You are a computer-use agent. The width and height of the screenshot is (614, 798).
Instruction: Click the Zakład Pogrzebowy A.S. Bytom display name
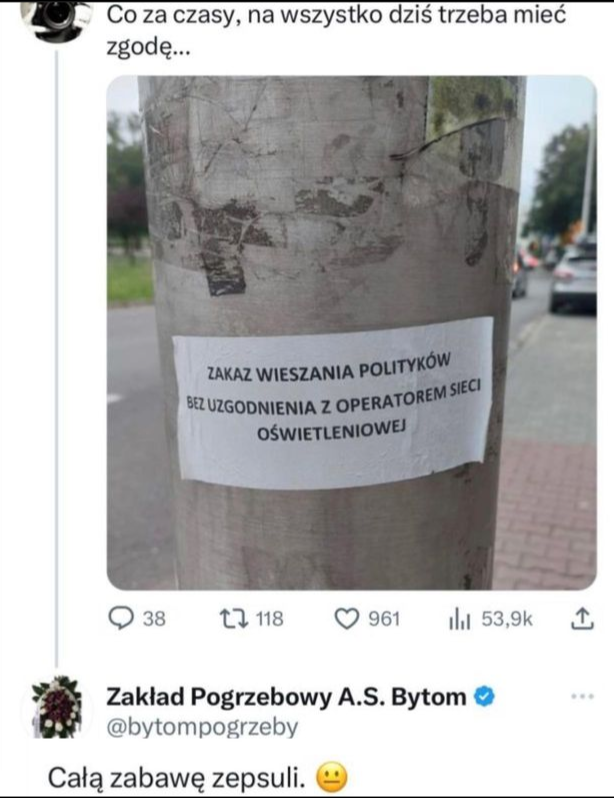286,697
